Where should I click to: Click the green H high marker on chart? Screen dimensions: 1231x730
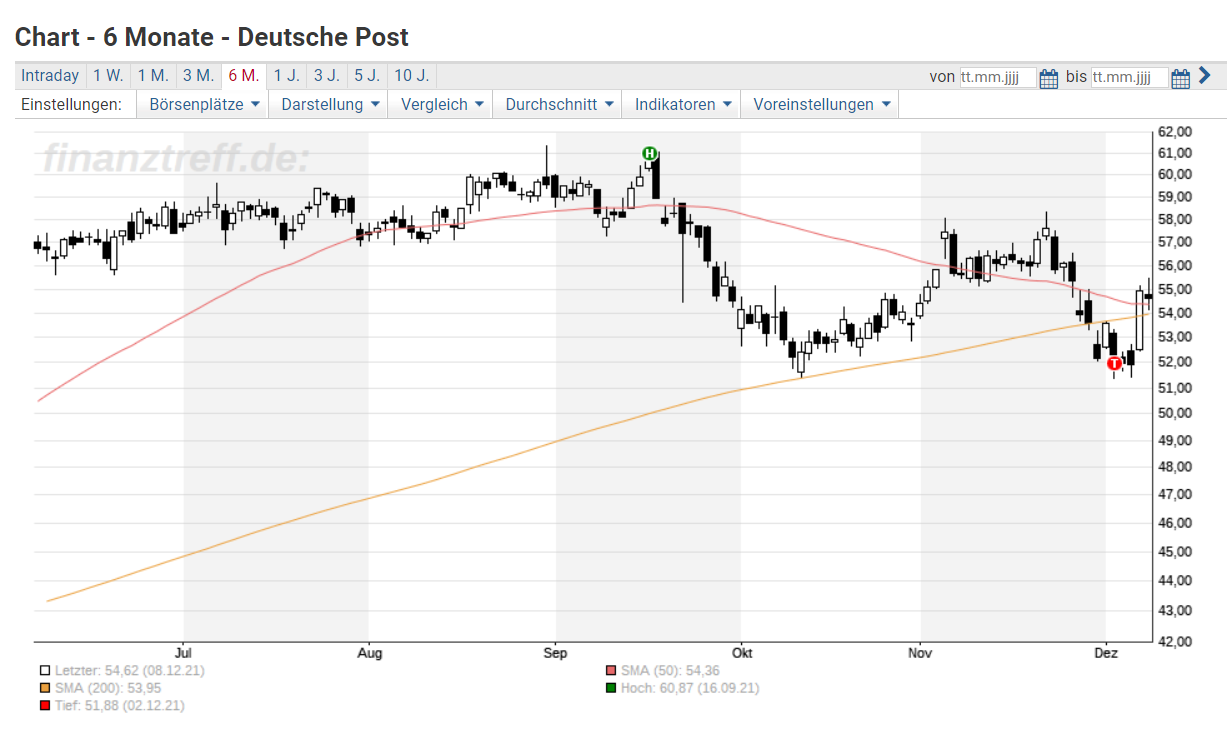point(650,153)
